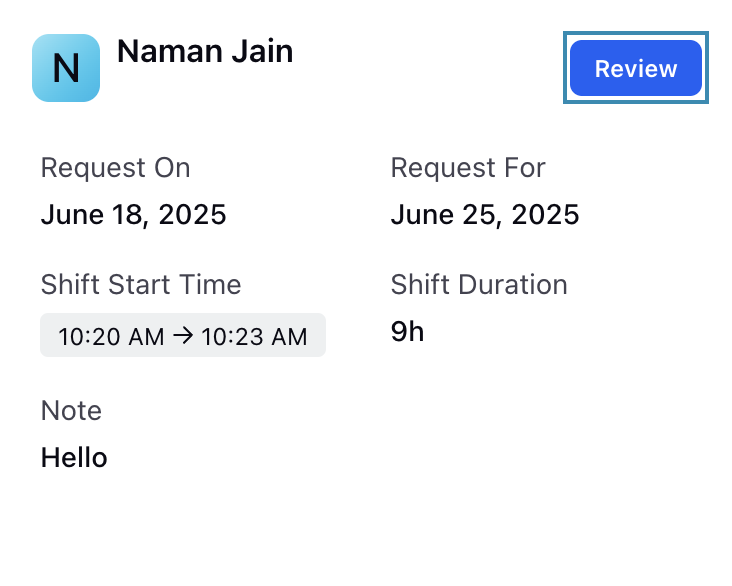
Task: Click the arrow icon between shift times
Action: [x=183, y=336]
